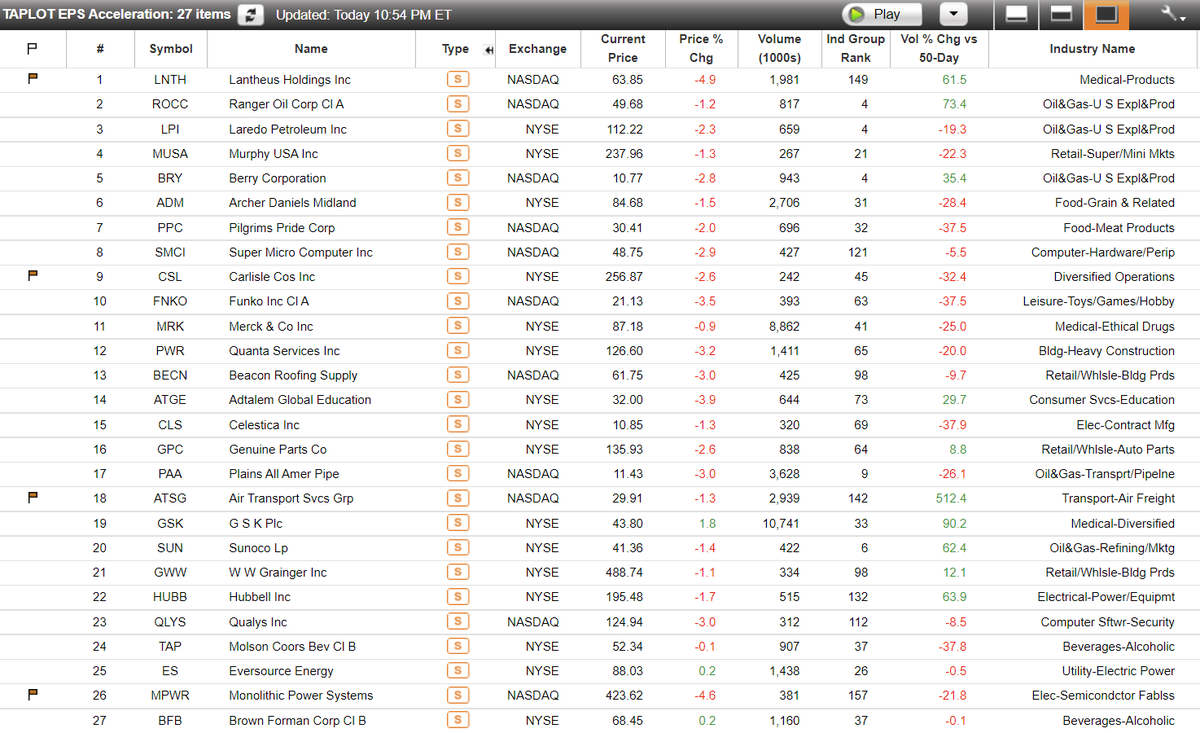Click the Elec-Semicondctor Fablss industry cell
This screenshot has height=733, width=1200.
pyautogui.click(x=1103, y=696)
